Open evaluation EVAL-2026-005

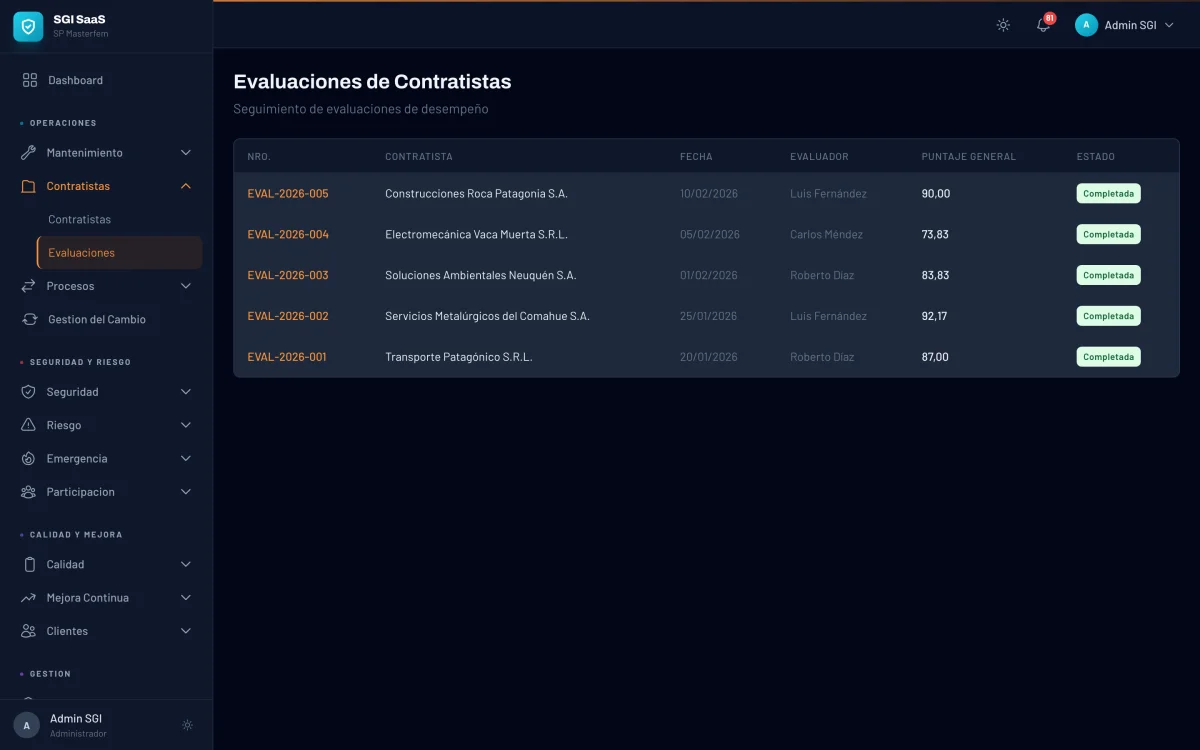[x=288, y=193]
